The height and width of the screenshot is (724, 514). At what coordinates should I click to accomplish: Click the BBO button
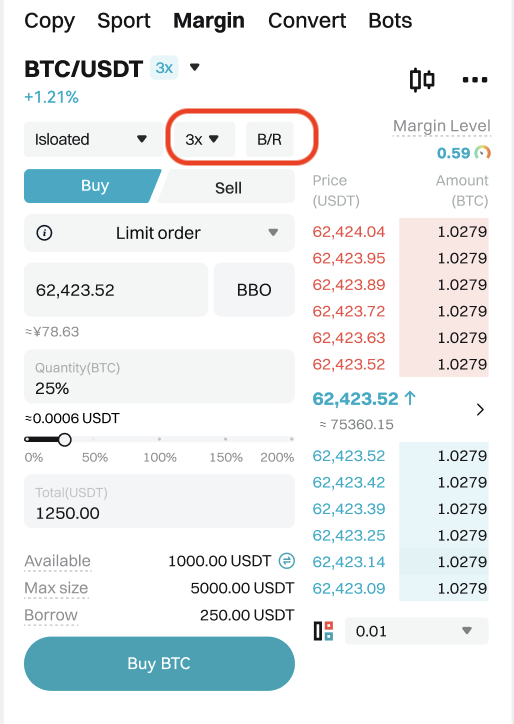(254, 290)
